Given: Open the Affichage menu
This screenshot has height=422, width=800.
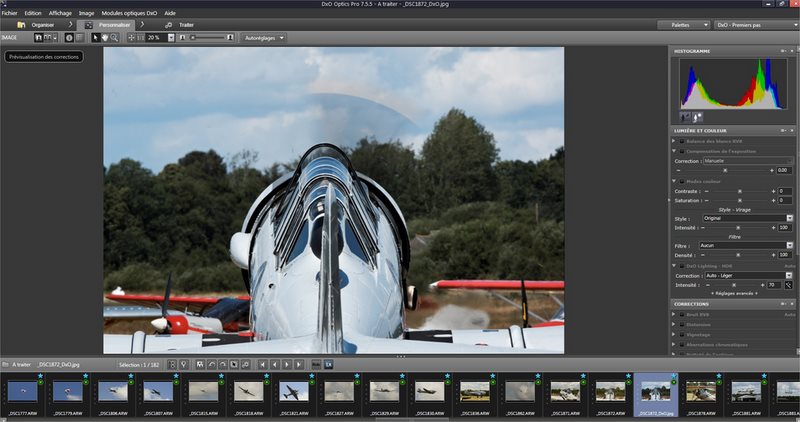Looking at the screenshot, I should pos(60,13).
